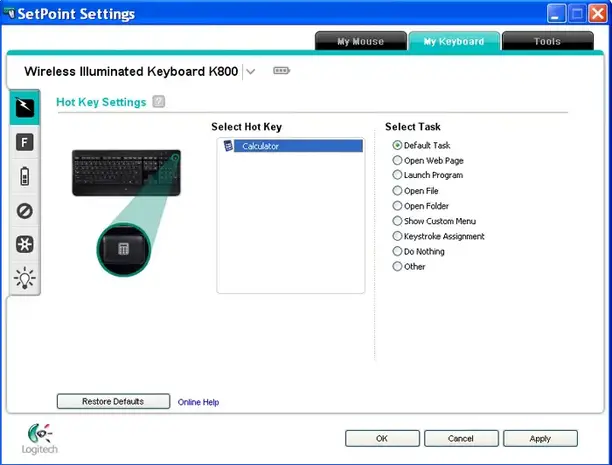Click the keyboard image thumbnail
Image resolution: width=612 pixels, height=465 pixels.
[x=126, y=173]
